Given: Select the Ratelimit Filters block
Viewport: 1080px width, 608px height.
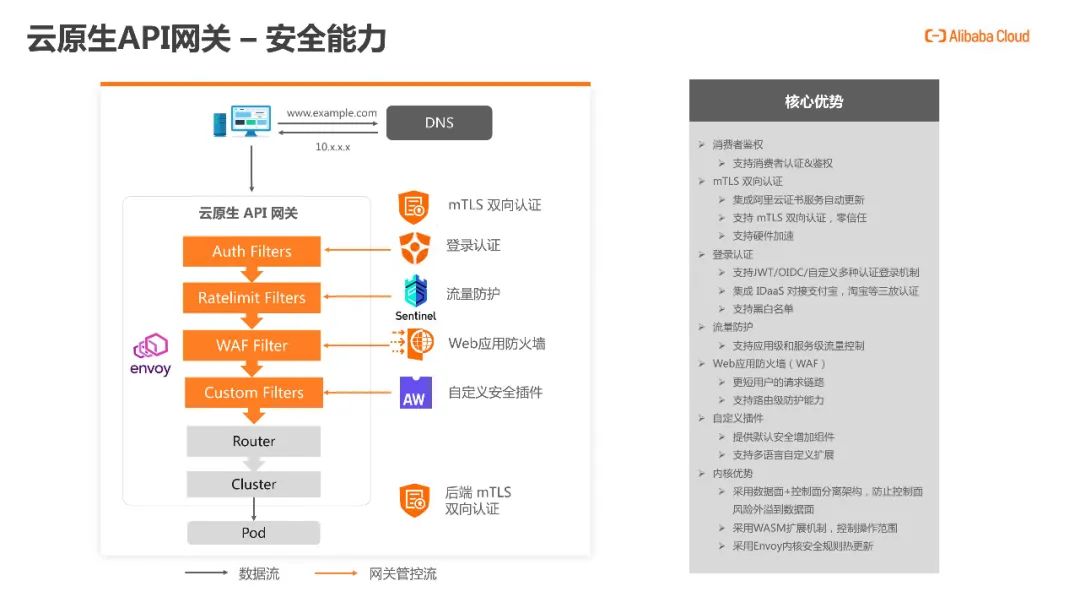Looking at the screenshot, I should click(x=251, y=297).
